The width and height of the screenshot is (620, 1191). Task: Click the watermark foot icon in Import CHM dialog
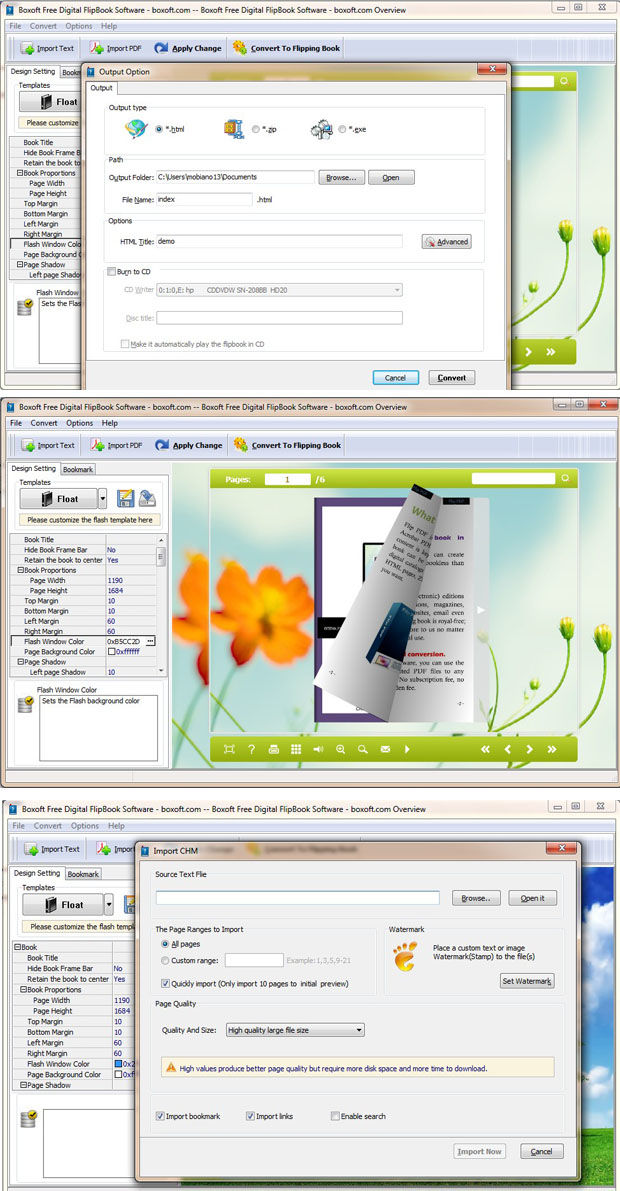[x=405, y=956]
